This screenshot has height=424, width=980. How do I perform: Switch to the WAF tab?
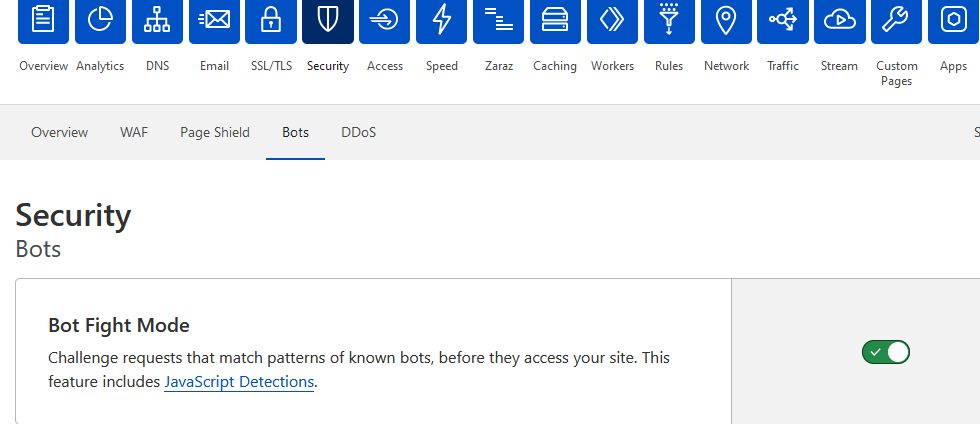click(134, 132)
